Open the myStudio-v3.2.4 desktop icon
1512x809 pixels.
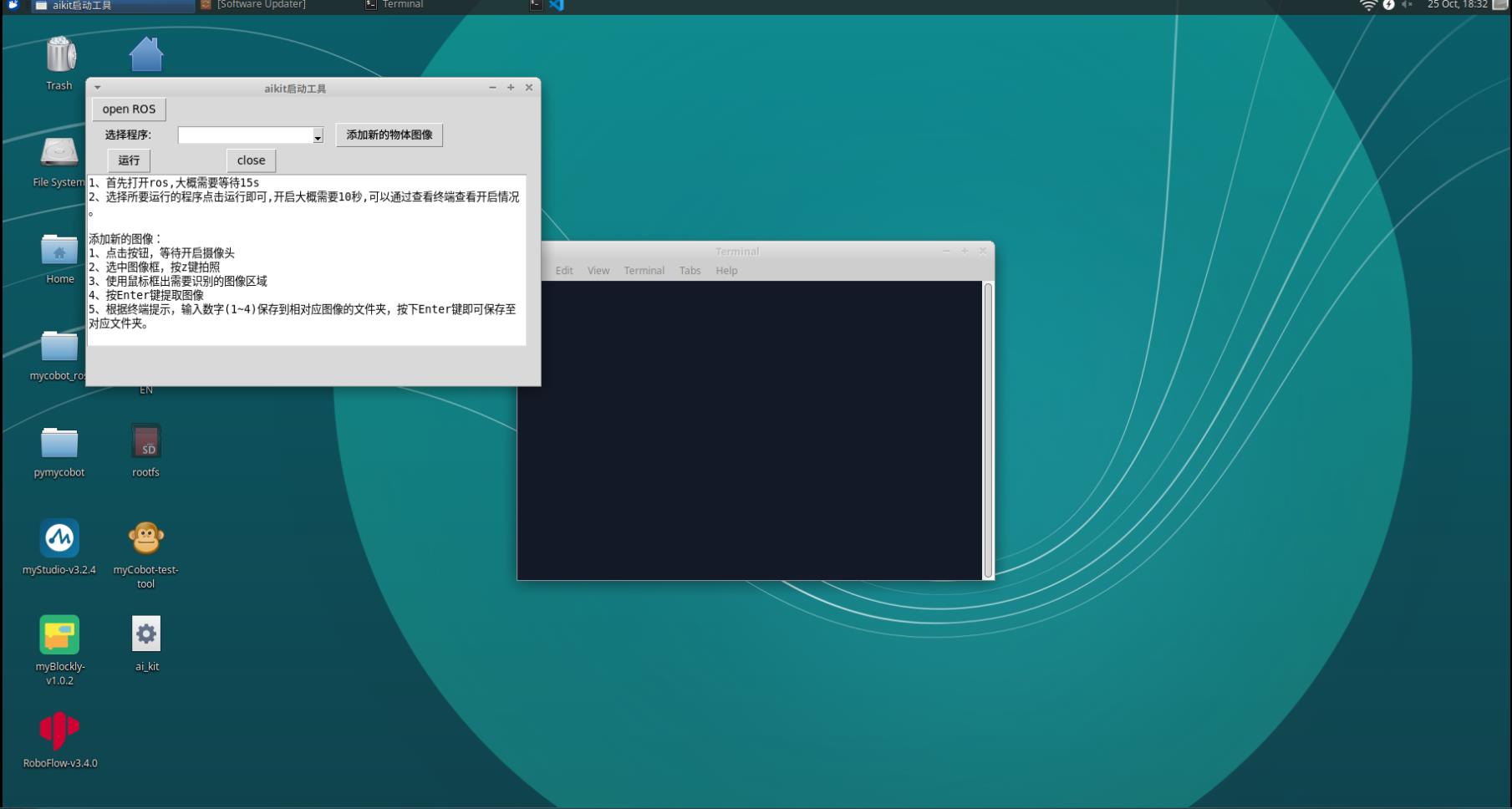pyautogui.click(x=59, y=538)
